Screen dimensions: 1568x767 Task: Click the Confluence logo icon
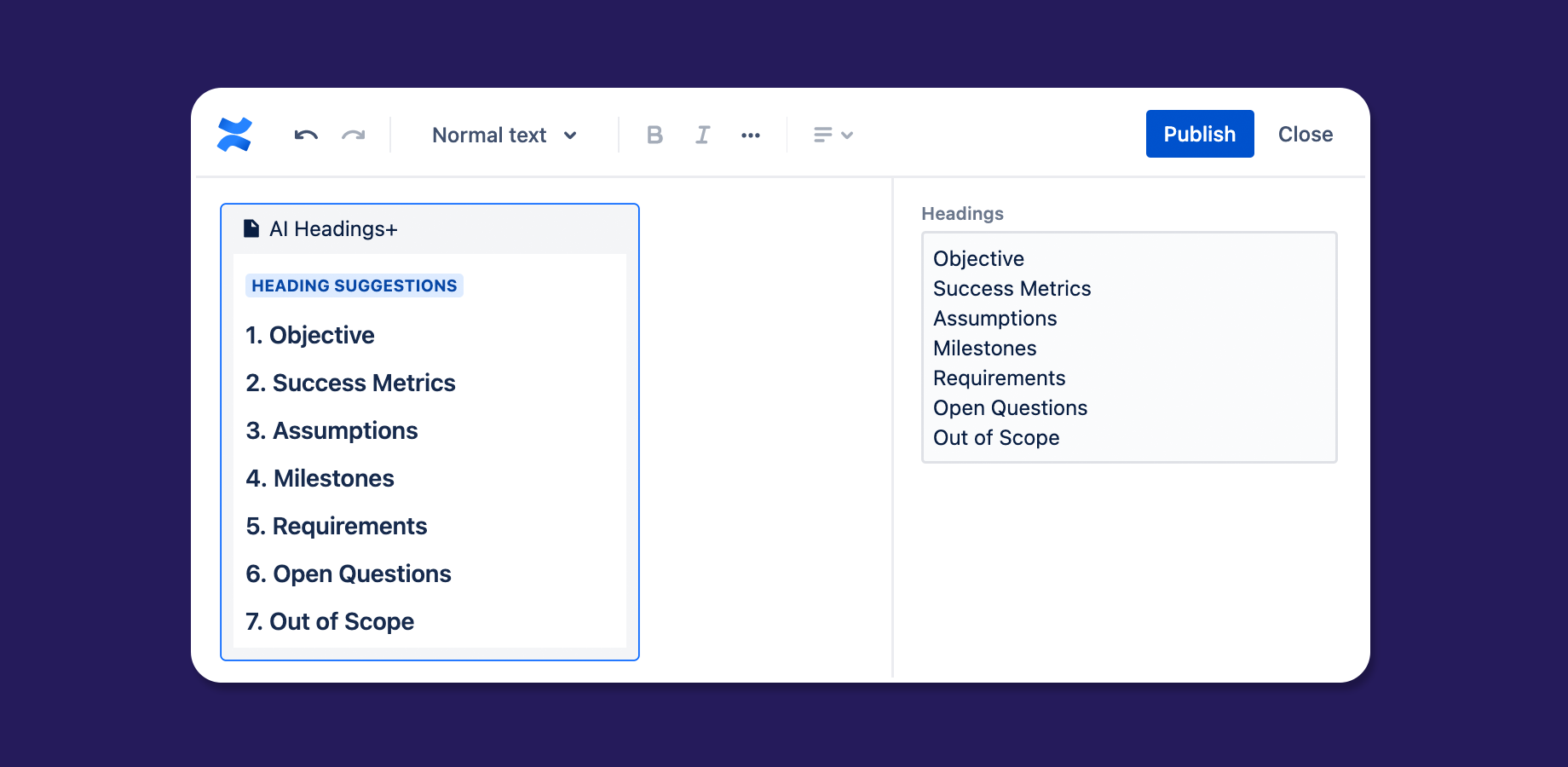click(x=234, y=135)
